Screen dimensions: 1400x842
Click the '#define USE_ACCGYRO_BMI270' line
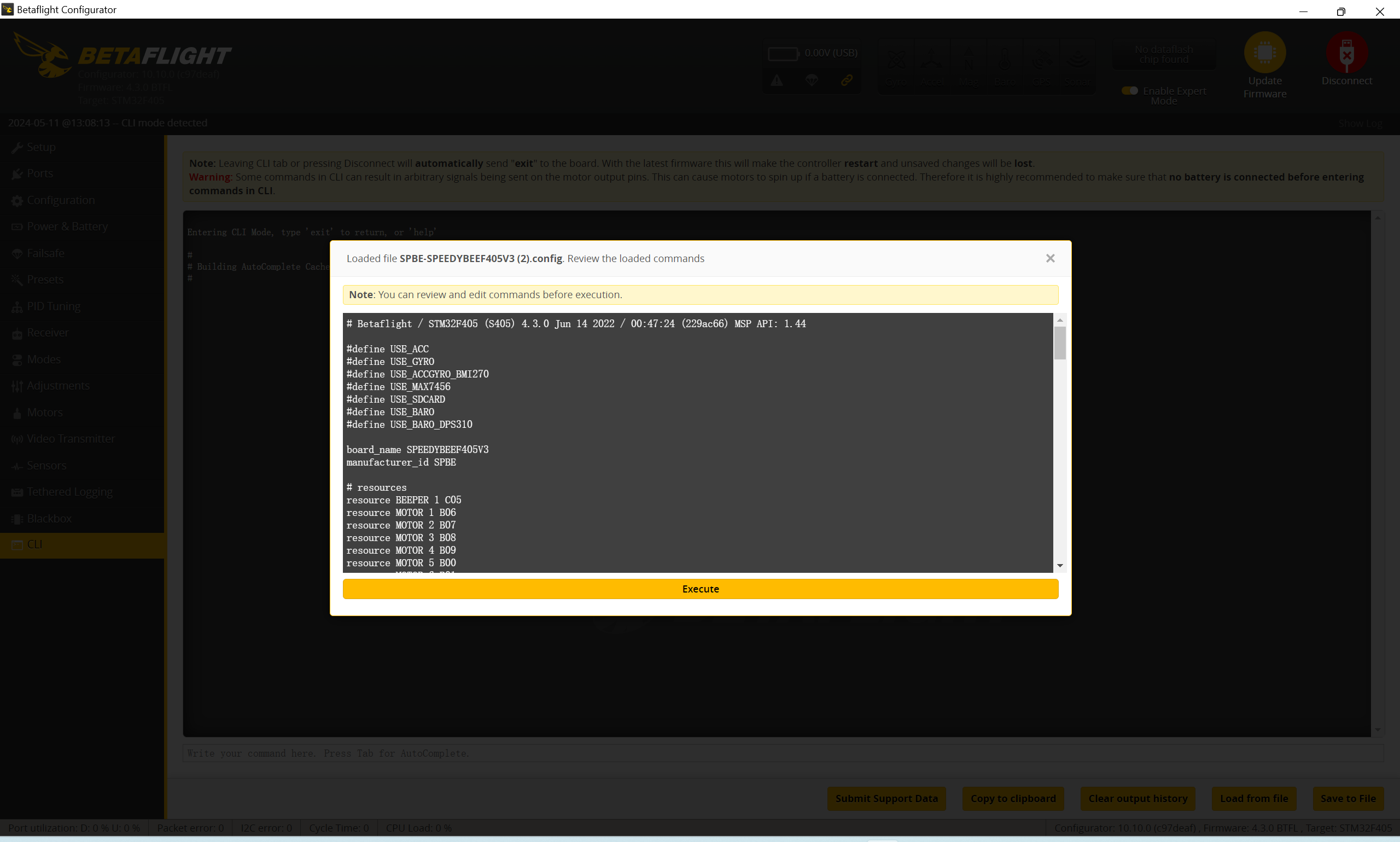pos(417,374)
